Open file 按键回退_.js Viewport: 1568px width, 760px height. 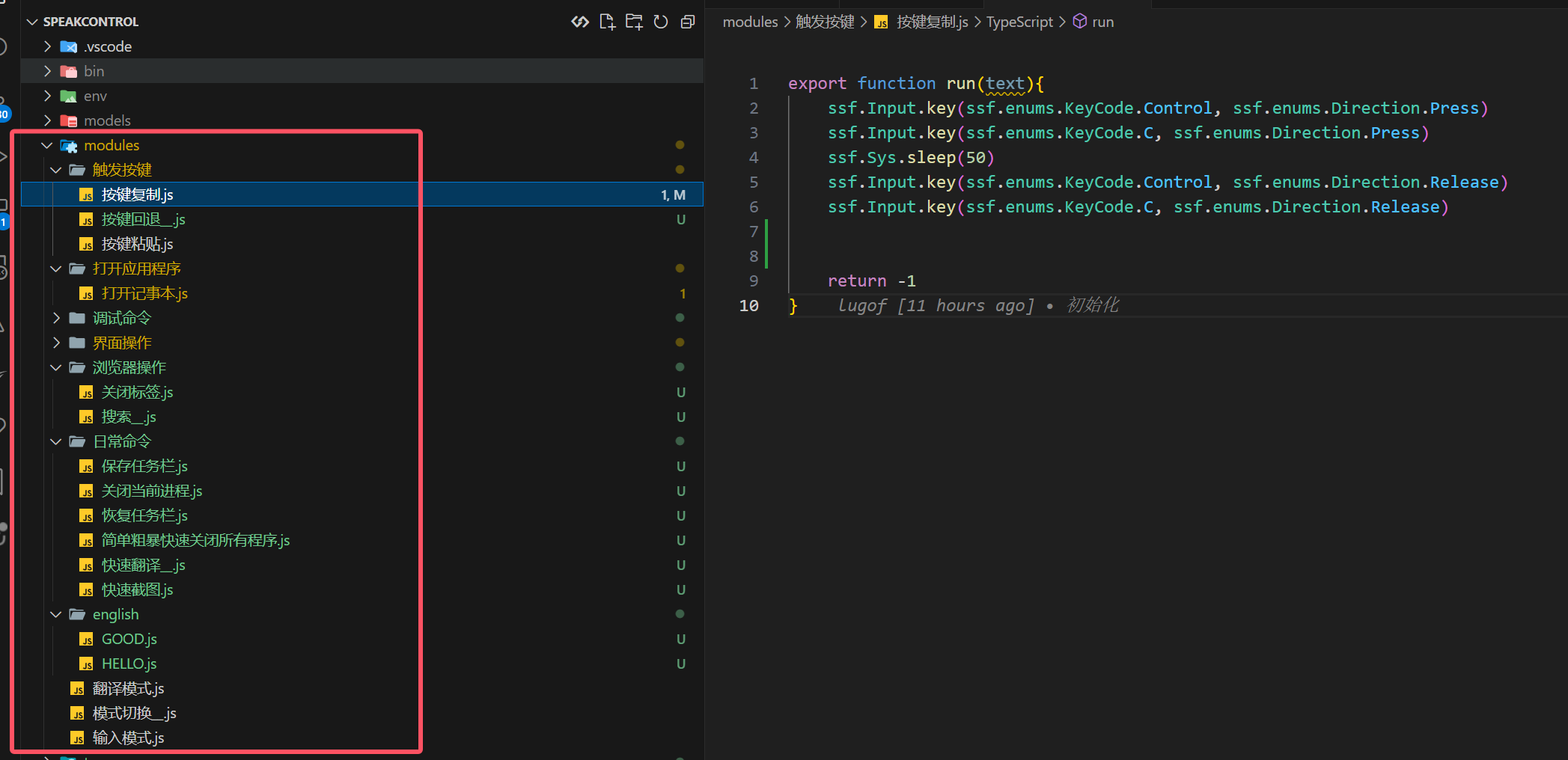click(362, 219)
